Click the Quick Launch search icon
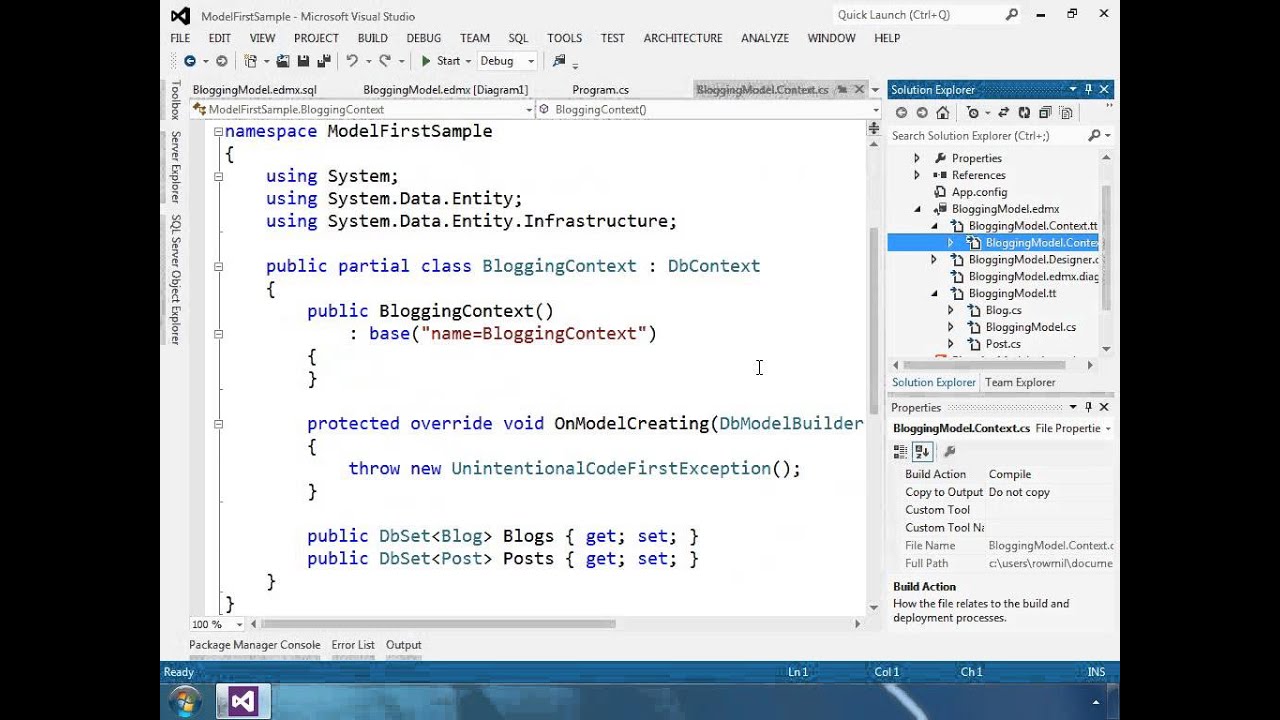 pos(1012,15)
